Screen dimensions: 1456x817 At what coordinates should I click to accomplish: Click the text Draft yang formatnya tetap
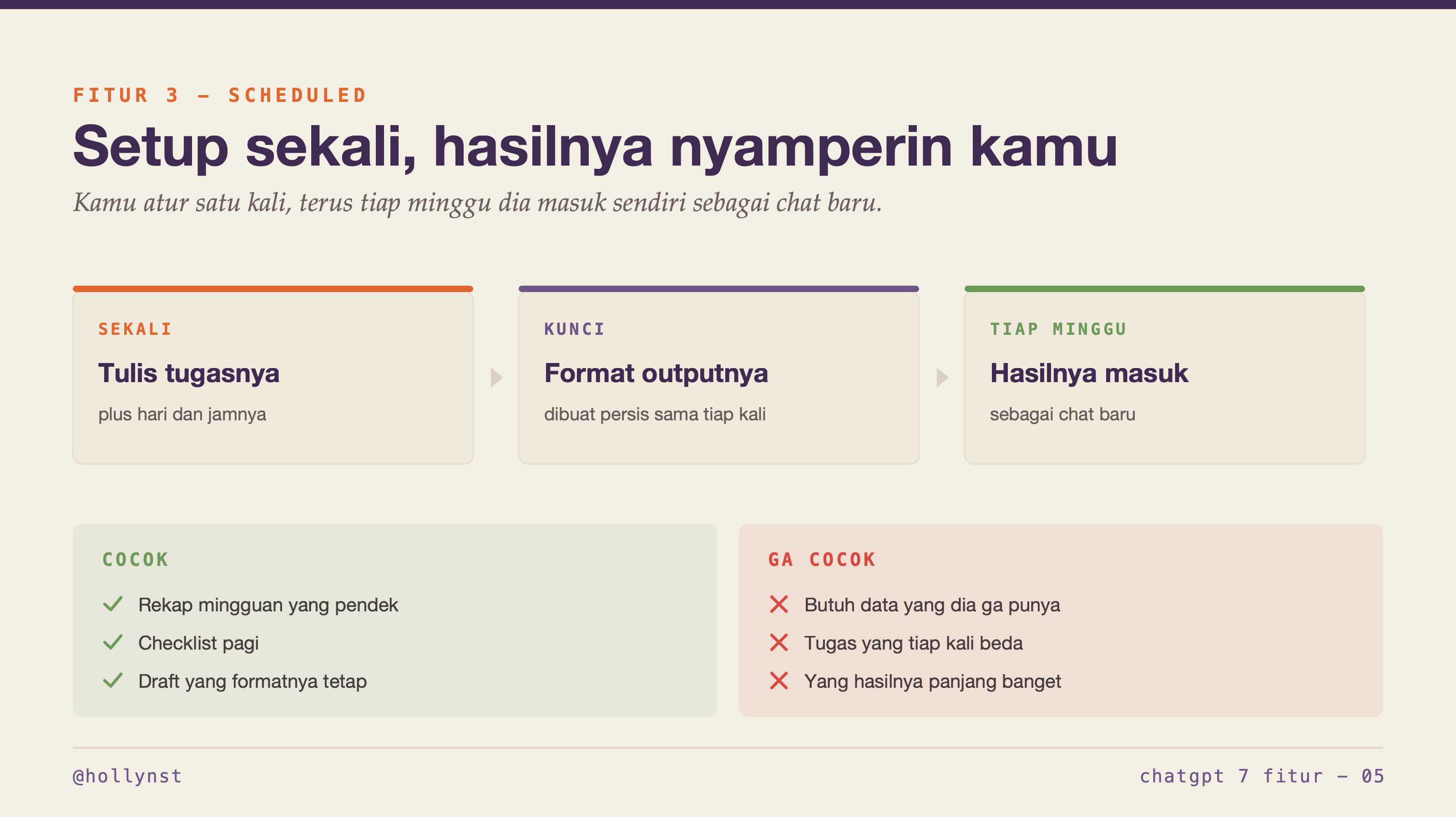[x=253, y=681]
